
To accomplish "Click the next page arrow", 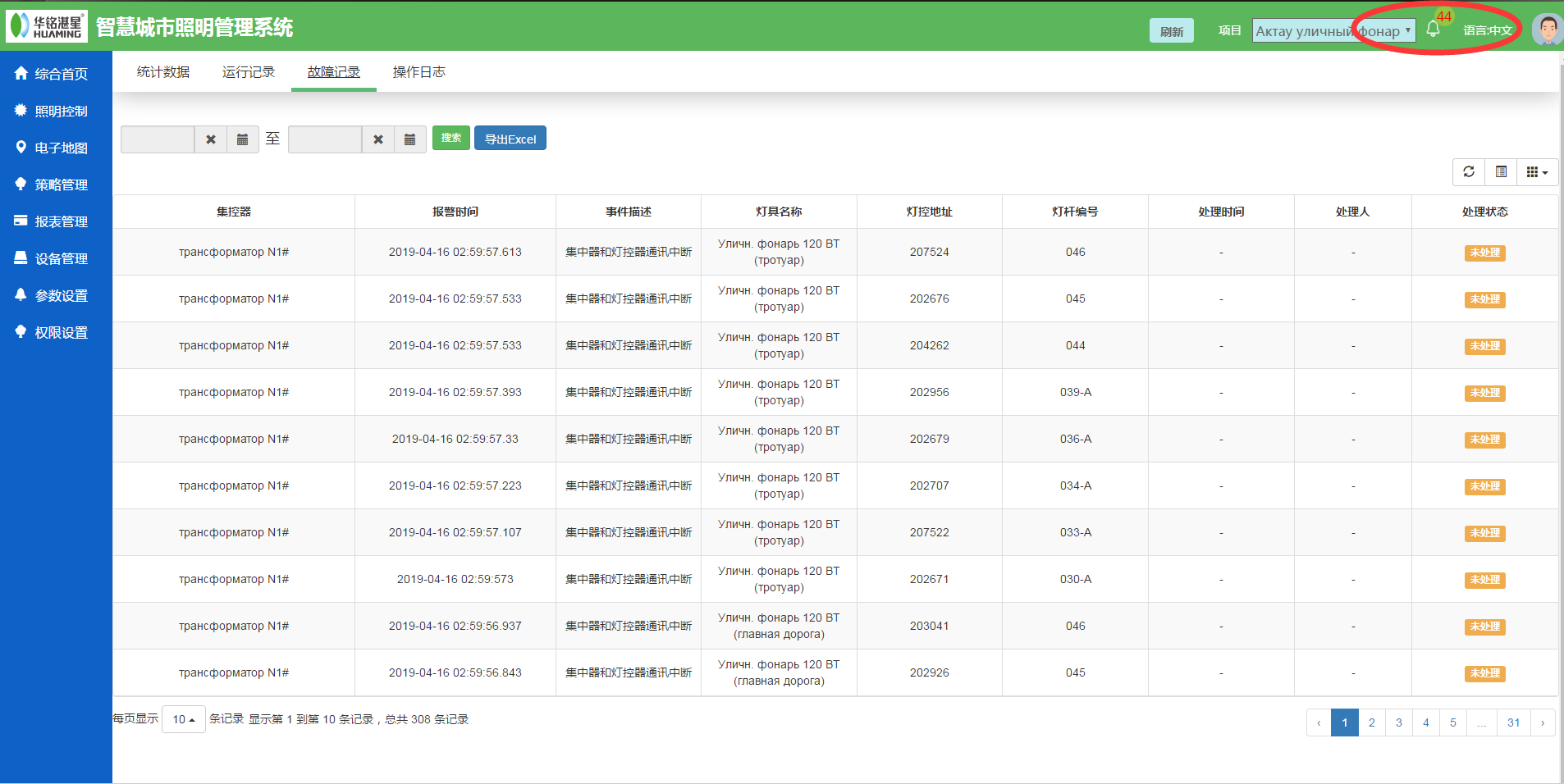I will click(x=1543, y=722).
